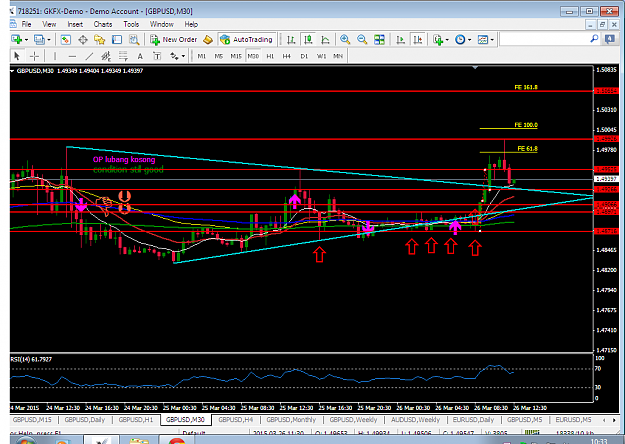
Task: Expand the Templates dropdown arrow
Action: pyautogui.click(x=492, y=40)
